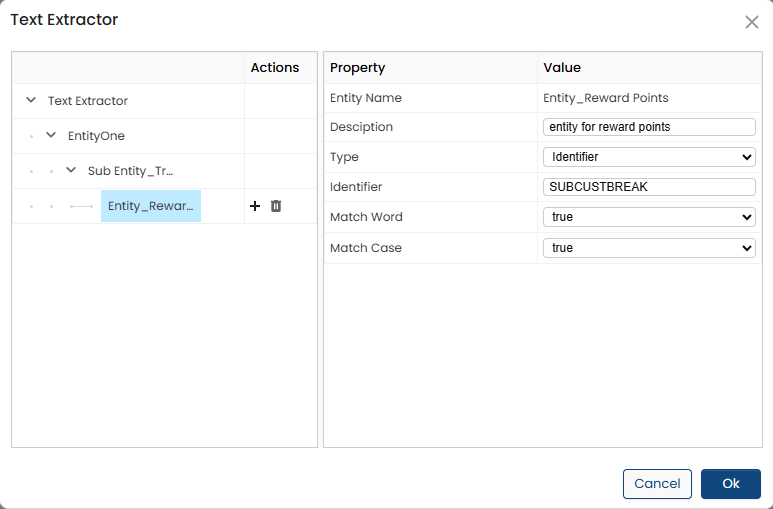The height and width of the screenshot is (509, 773).
Task: Click the Identifier text field
Action: tap(648, 187)
